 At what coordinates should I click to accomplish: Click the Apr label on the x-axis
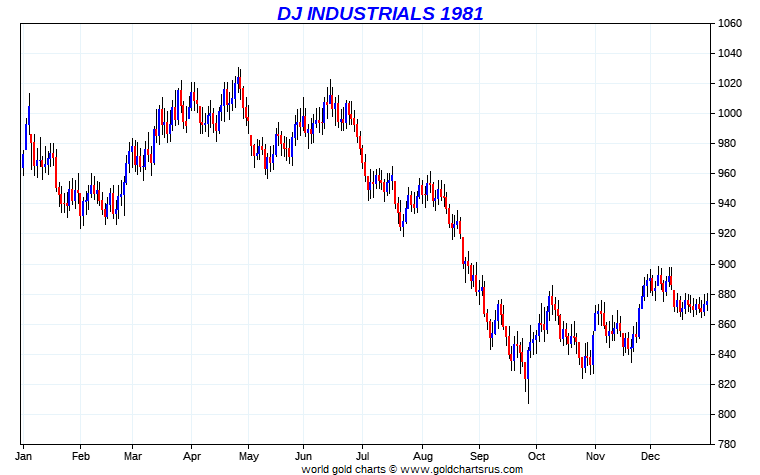tap(192, 457)
